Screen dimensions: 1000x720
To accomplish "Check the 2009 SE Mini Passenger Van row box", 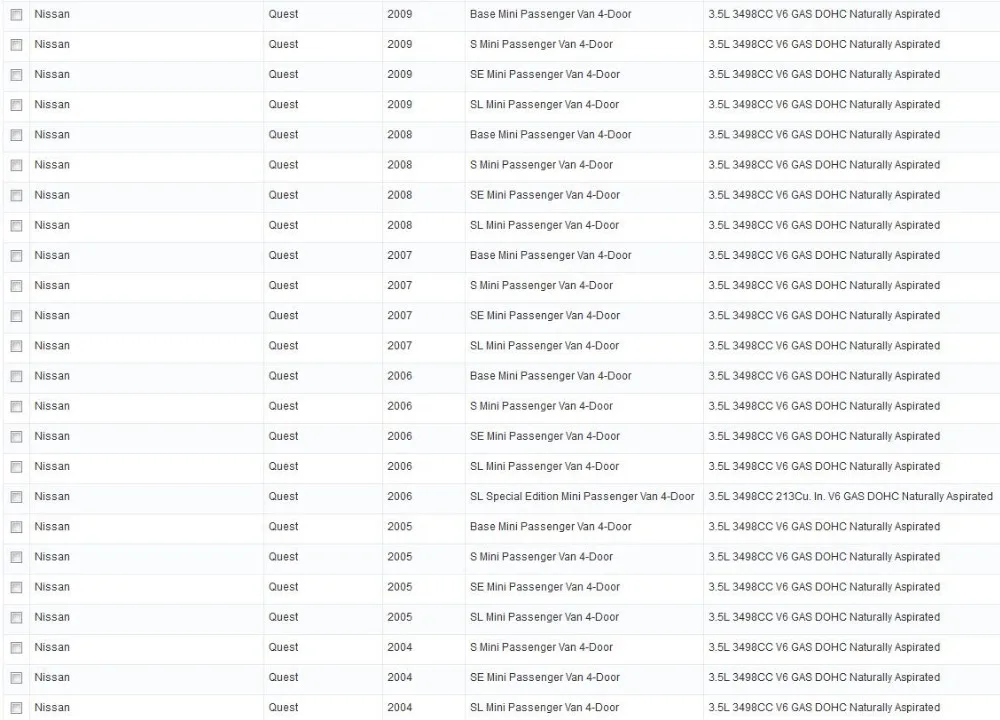I will click(x=17, y=75).
